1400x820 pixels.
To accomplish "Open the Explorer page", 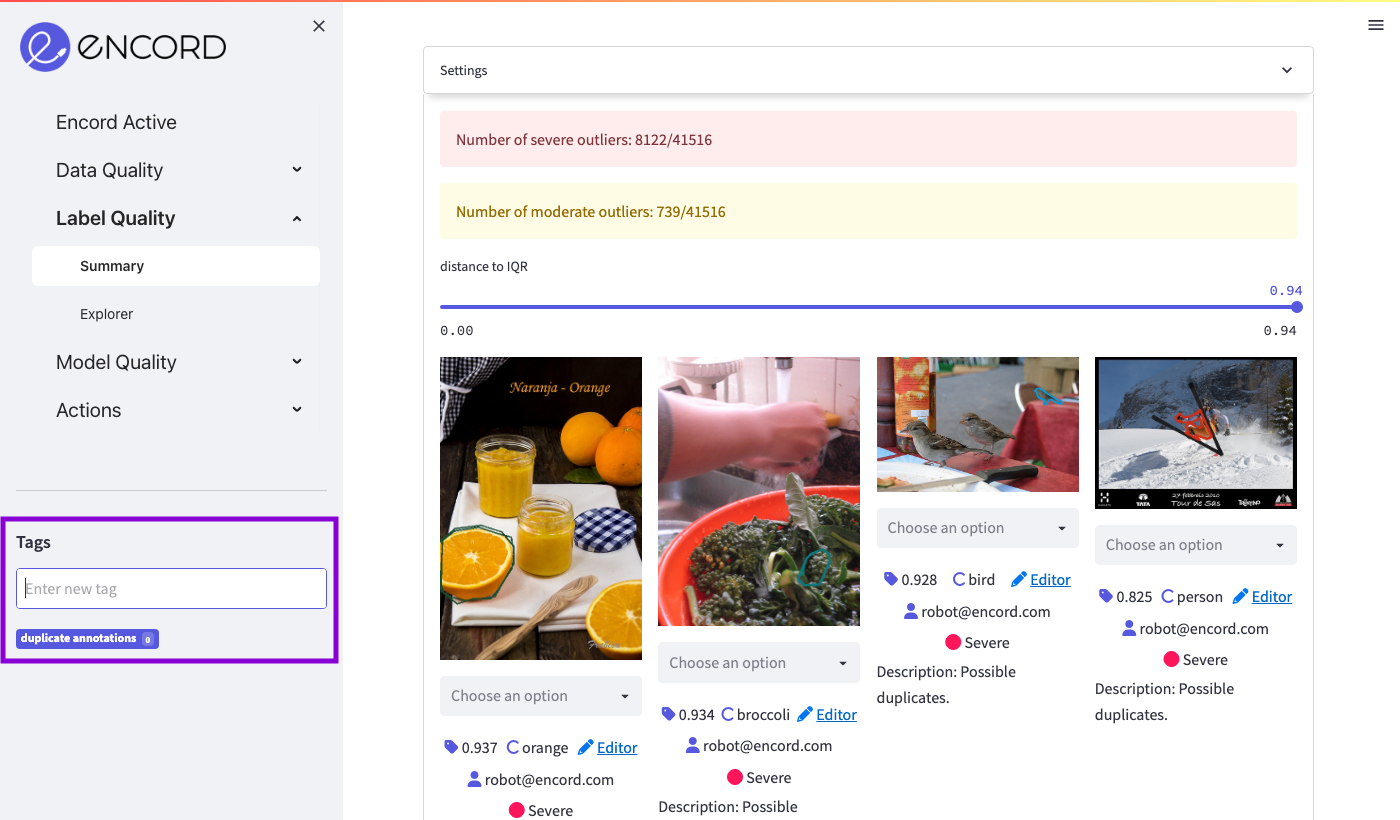I will point(107,314).
